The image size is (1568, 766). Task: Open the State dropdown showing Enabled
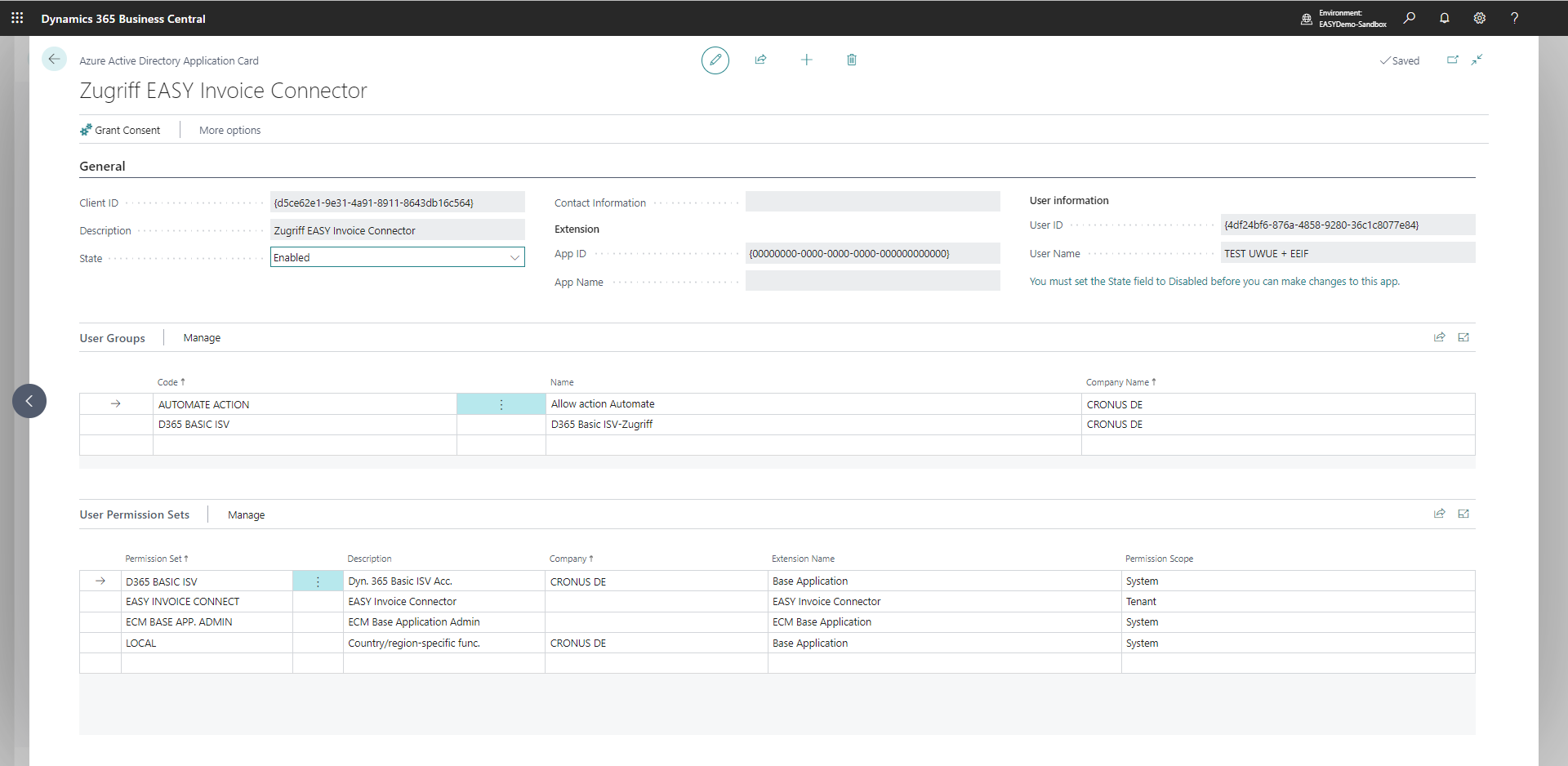tap(398, 257)
